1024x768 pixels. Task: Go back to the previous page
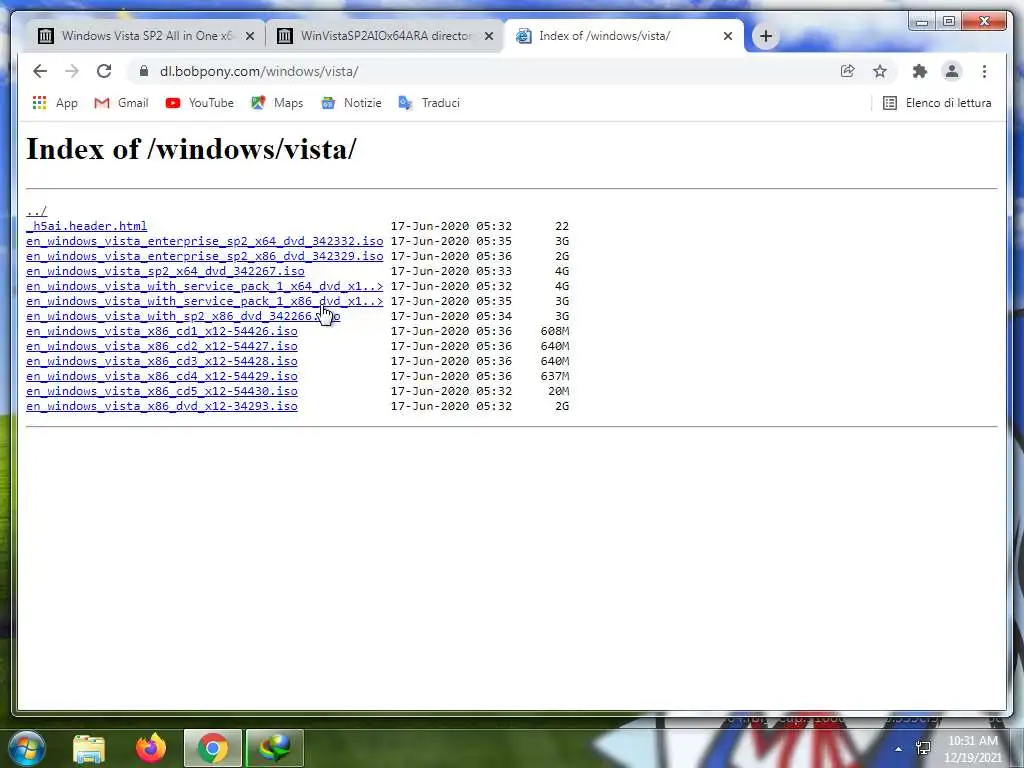(40, 71)
